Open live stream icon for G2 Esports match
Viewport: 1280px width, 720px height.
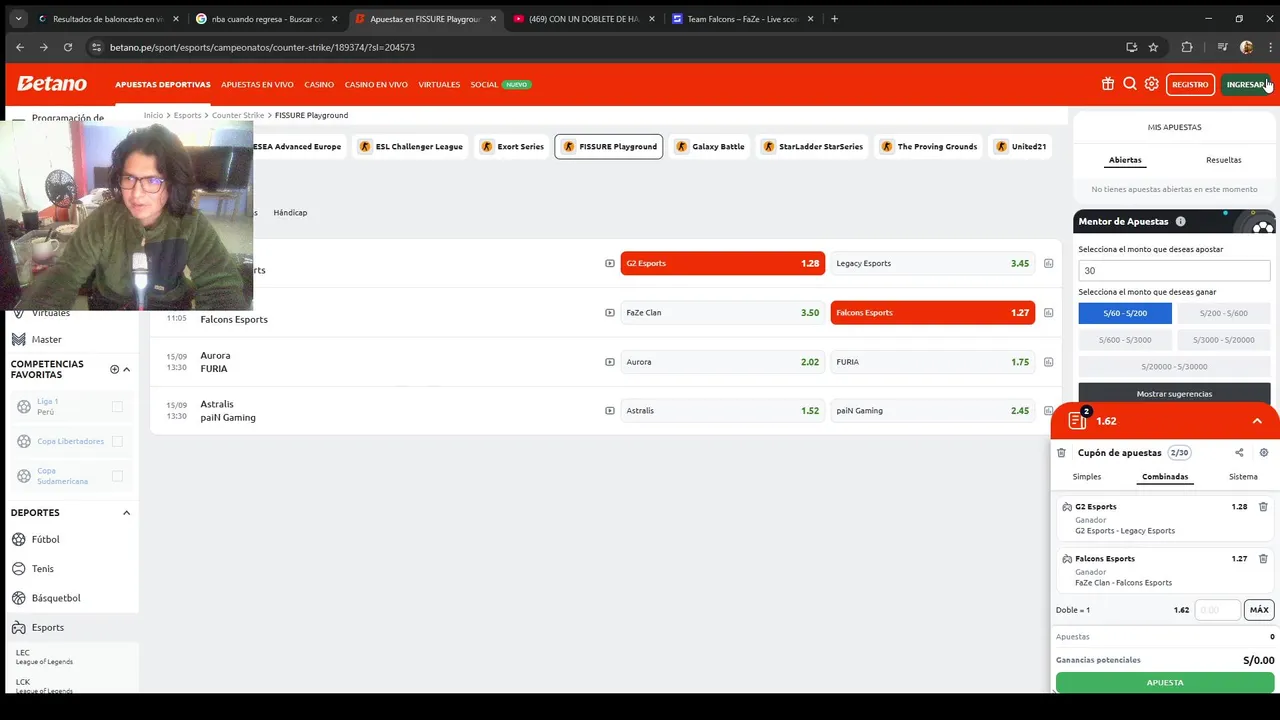610,263
